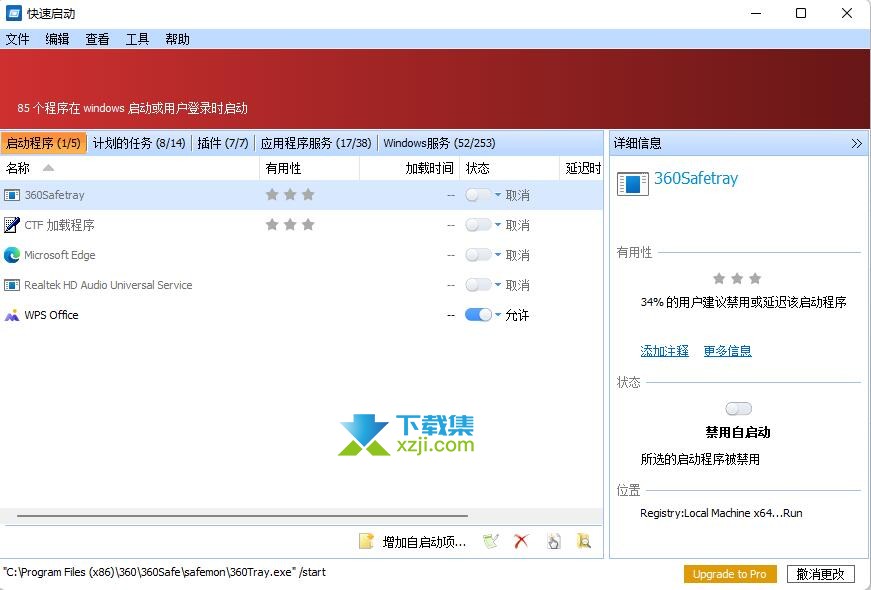Click the 取消 status text for 360Safetray

click(x=517, y=196)
